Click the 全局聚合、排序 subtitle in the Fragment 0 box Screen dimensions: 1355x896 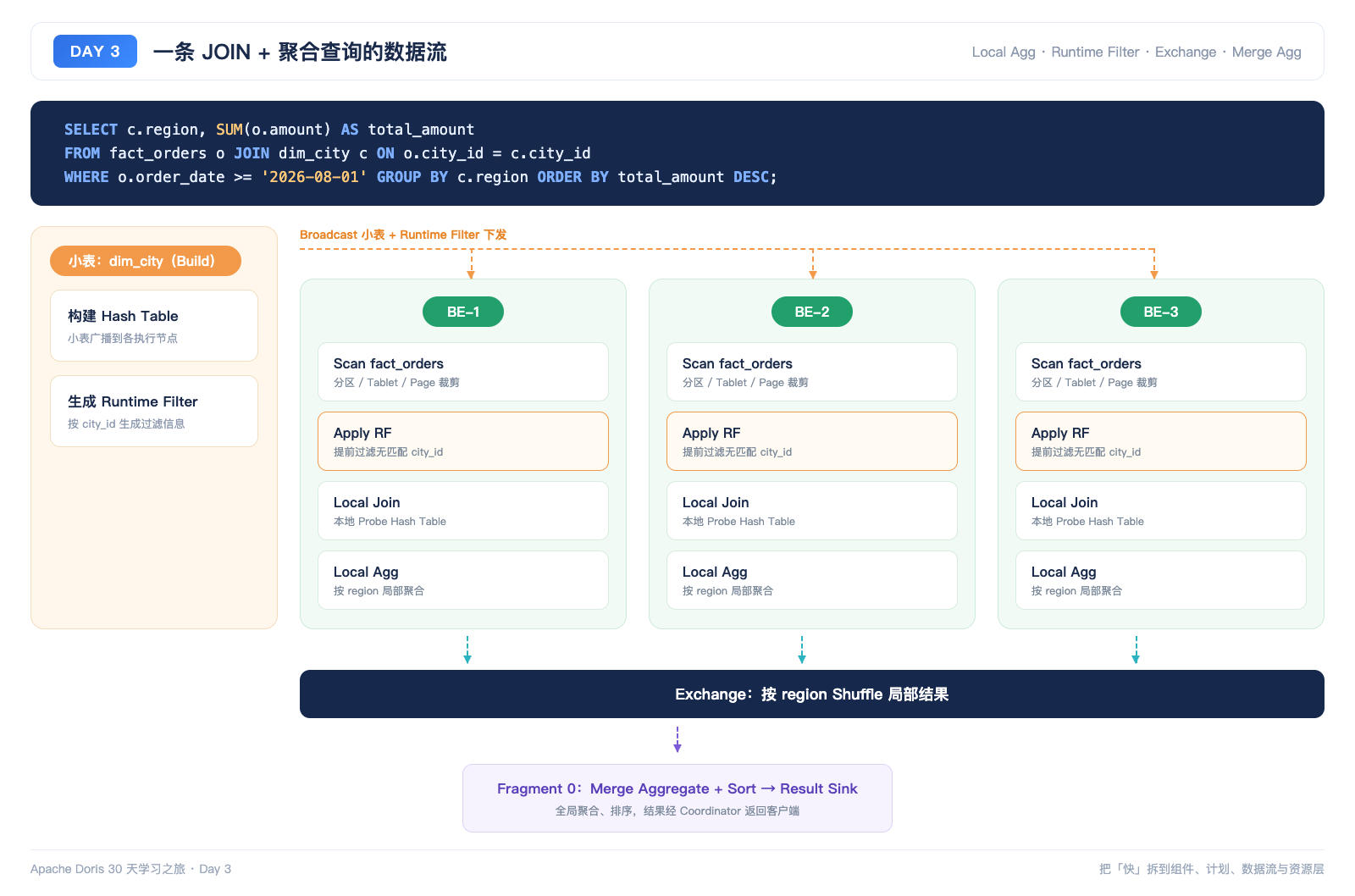click(x=677, y=810)
